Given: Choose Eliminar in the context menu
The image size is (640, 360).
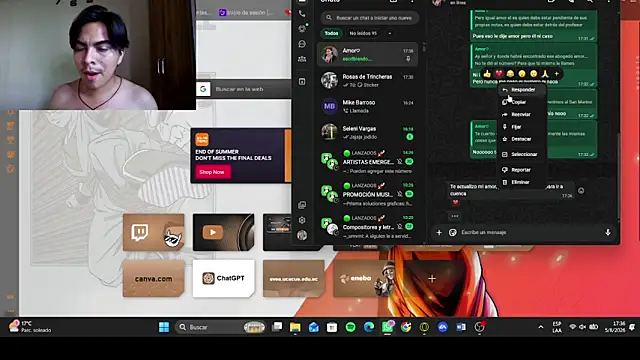Looking at the screenshot, I should pyautogui.click(x=522, y=182).
